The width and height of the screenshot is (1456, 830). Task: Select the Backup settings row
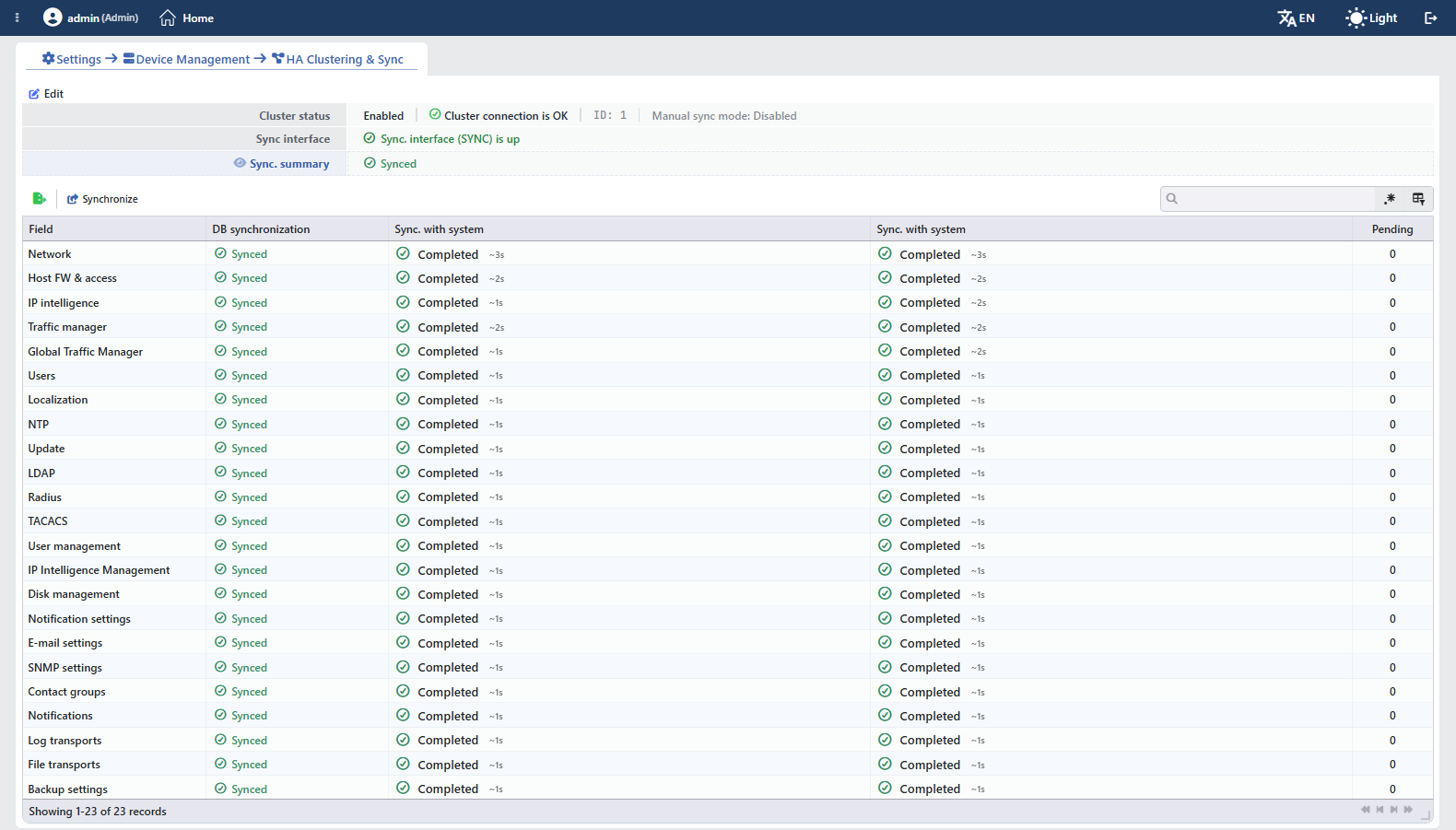tap(728, 789)
